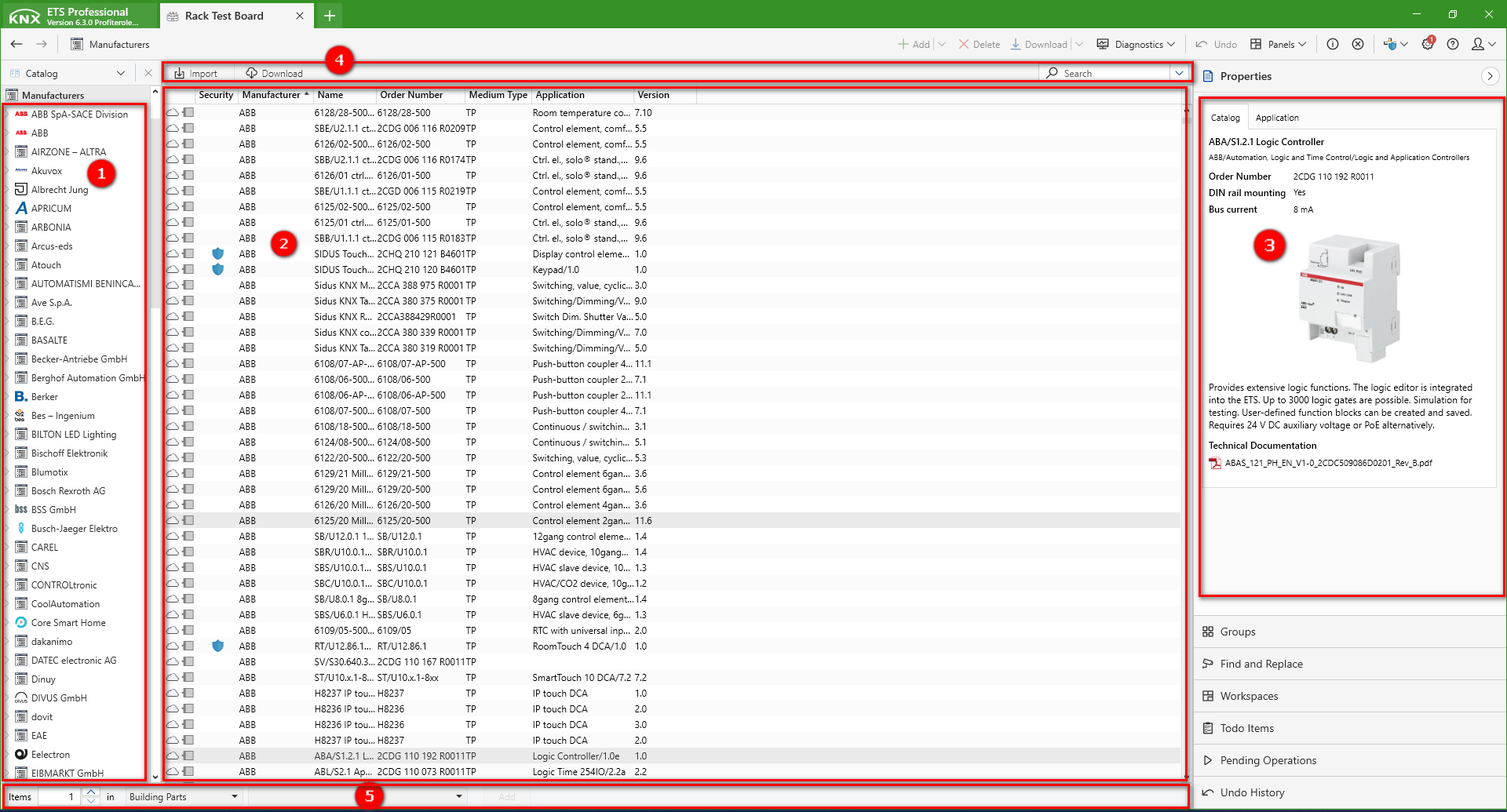The height and width of the screenshot is (812, 1507).
Task: Sort the list by Manufacturer column header
Action: [x=271, y=95]
